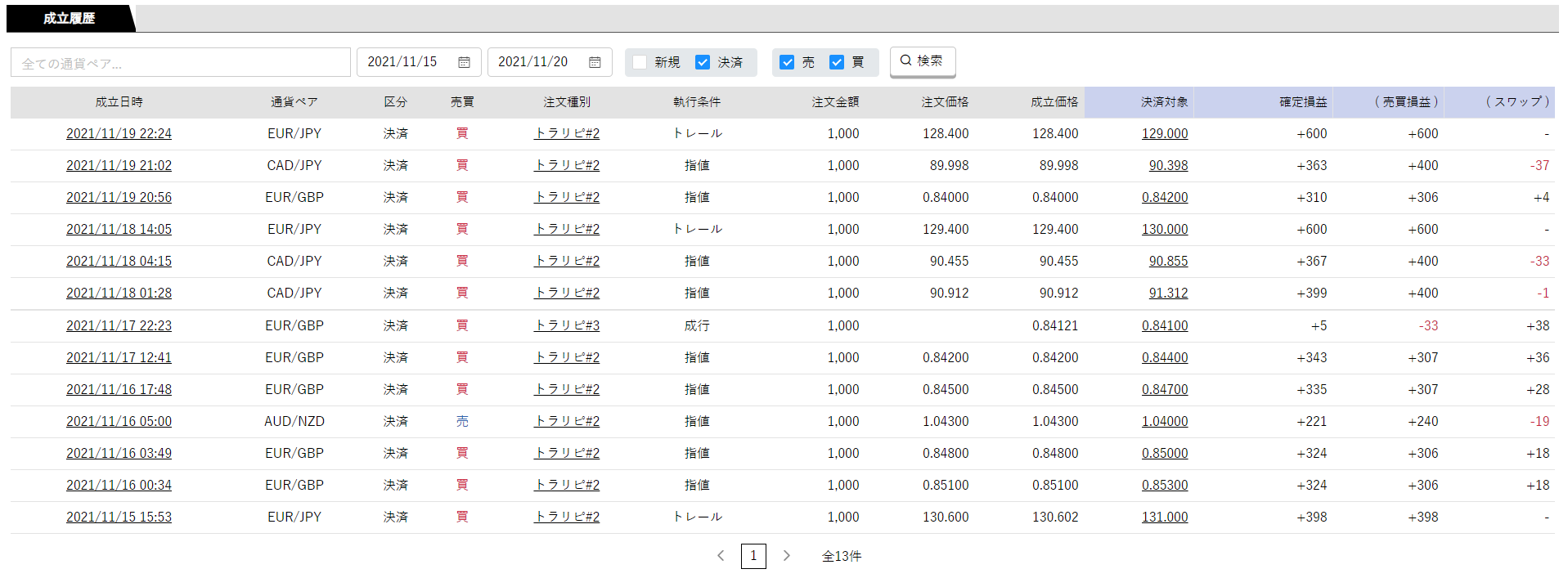1568x578 pixels.
Task: Open the トラリピ#3 order type link
Action: tap(567, 325)
